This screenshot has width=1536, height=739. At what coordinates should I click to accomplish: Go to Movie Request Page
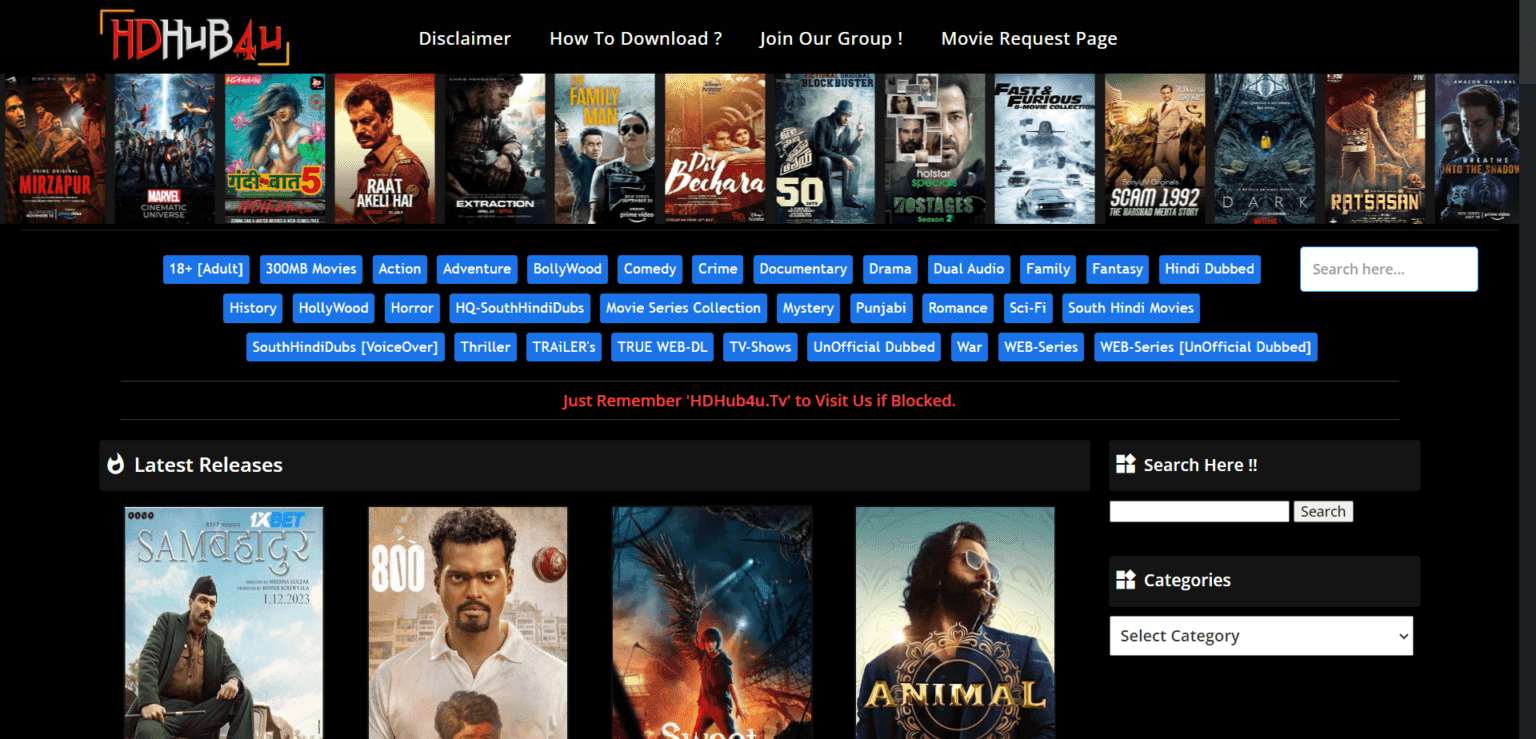[1029, 39]
